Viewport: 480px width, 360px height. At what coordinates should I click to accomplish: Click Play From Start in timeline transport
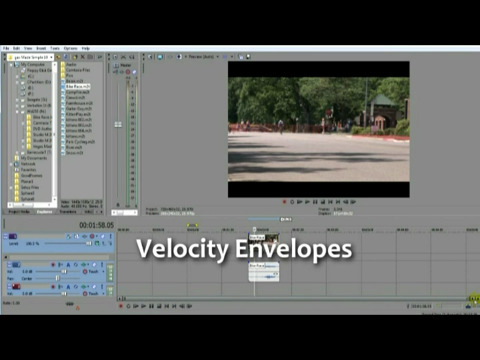136,306
